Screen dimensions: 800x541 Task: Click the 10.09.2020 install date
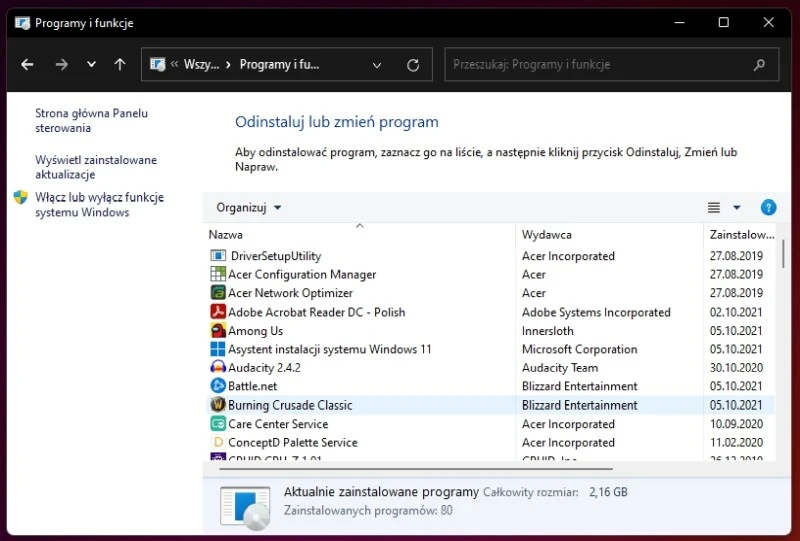point(736,424)
